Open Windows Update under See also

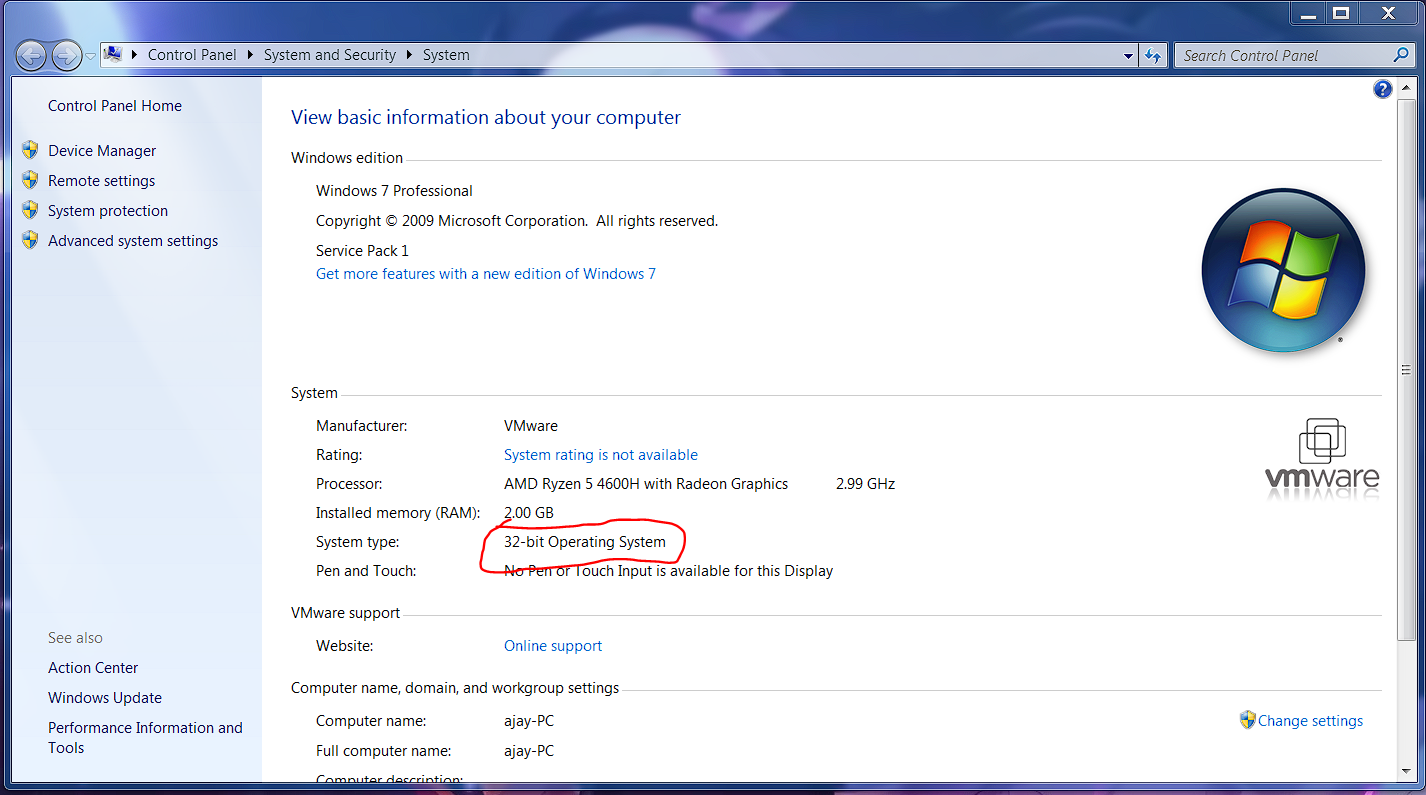pos(105,698)
